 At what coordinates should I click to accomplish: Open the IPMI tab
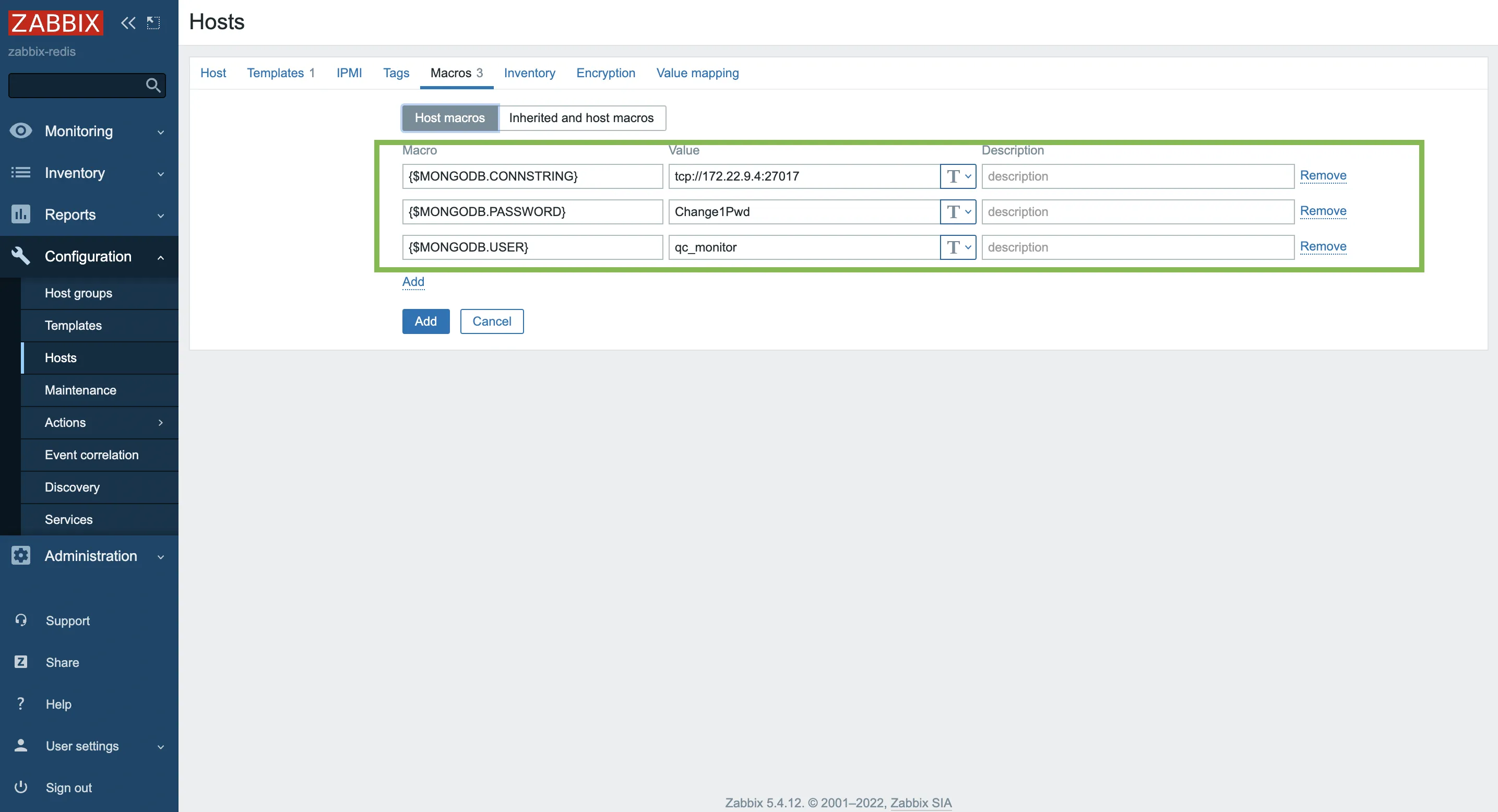[x=349, y=73]
